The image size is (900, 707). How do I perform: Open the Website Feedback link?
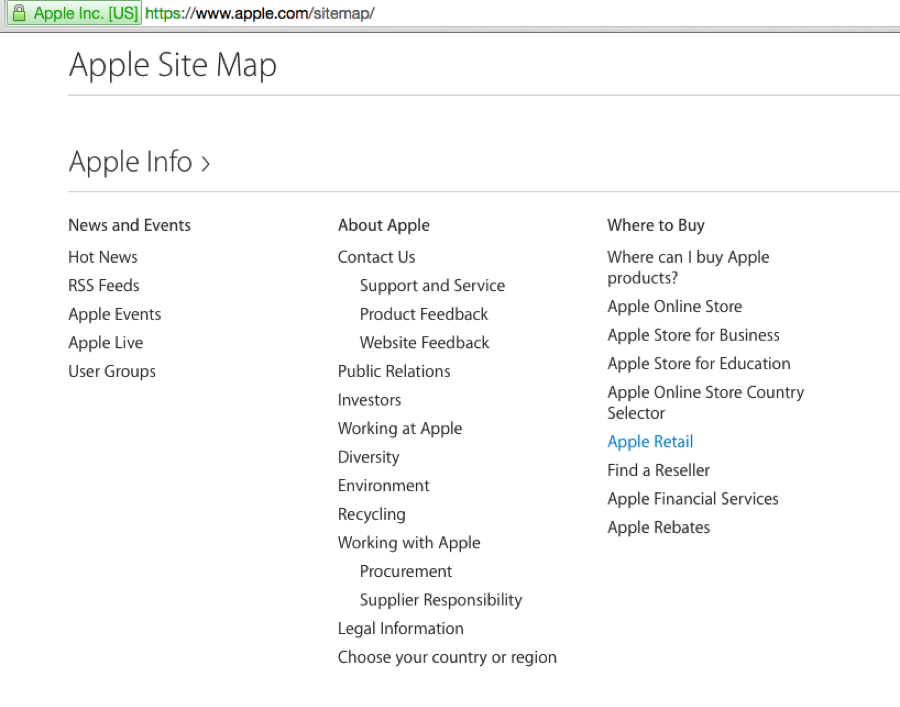point(425,343)
